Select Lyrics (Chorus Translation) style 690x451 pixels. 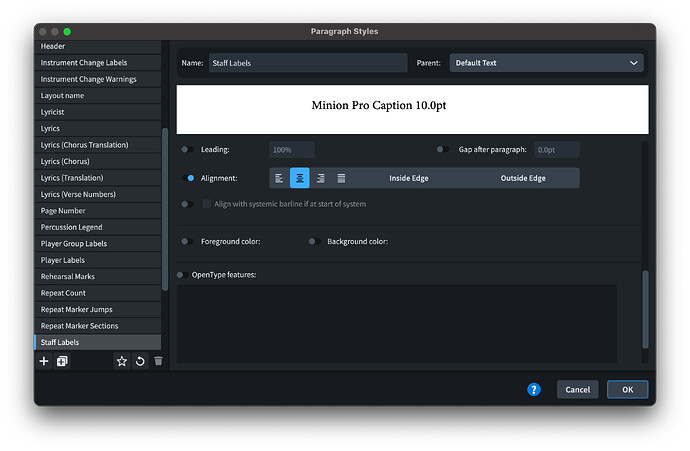[x=98, y=145]
